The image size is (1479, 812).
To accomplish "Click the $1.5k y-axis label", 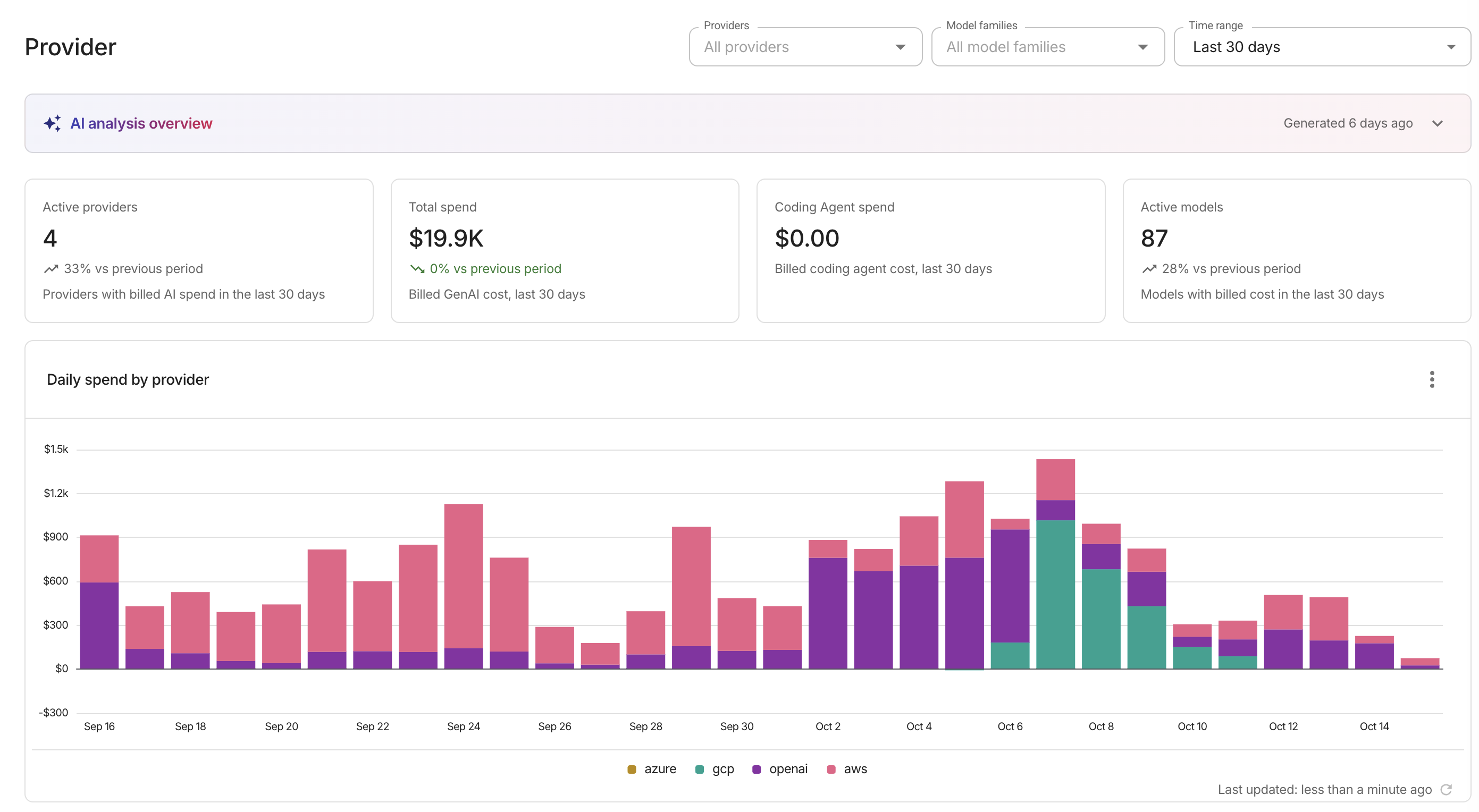I will coord(56,450).
